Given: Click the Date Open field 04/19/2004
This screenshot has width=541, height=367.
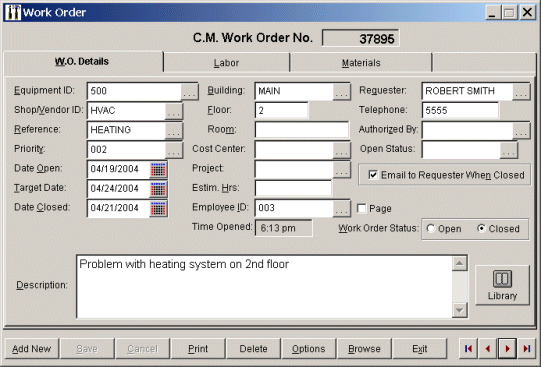Looking at the screenshot, I should pos(119,169).
